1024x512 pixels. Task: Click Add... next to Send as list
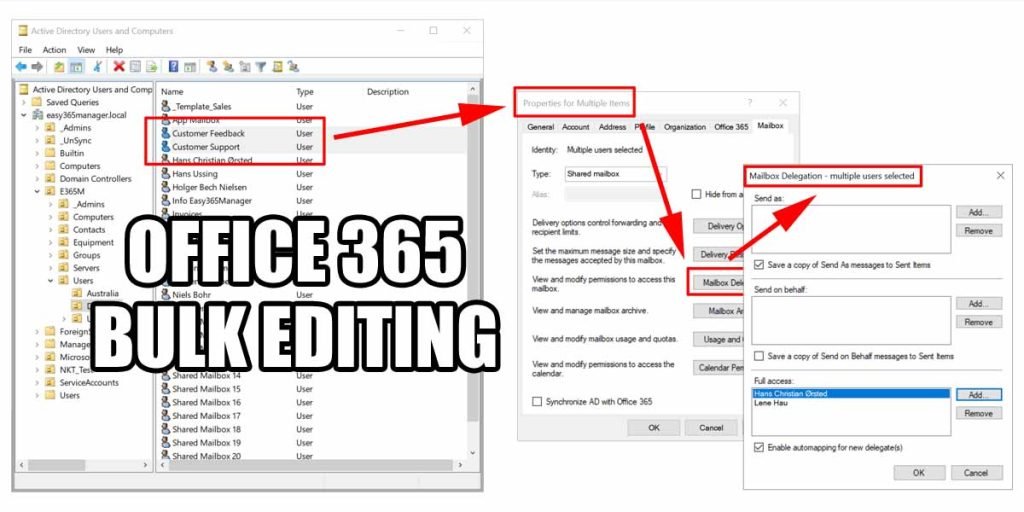[x=978, y=212]
